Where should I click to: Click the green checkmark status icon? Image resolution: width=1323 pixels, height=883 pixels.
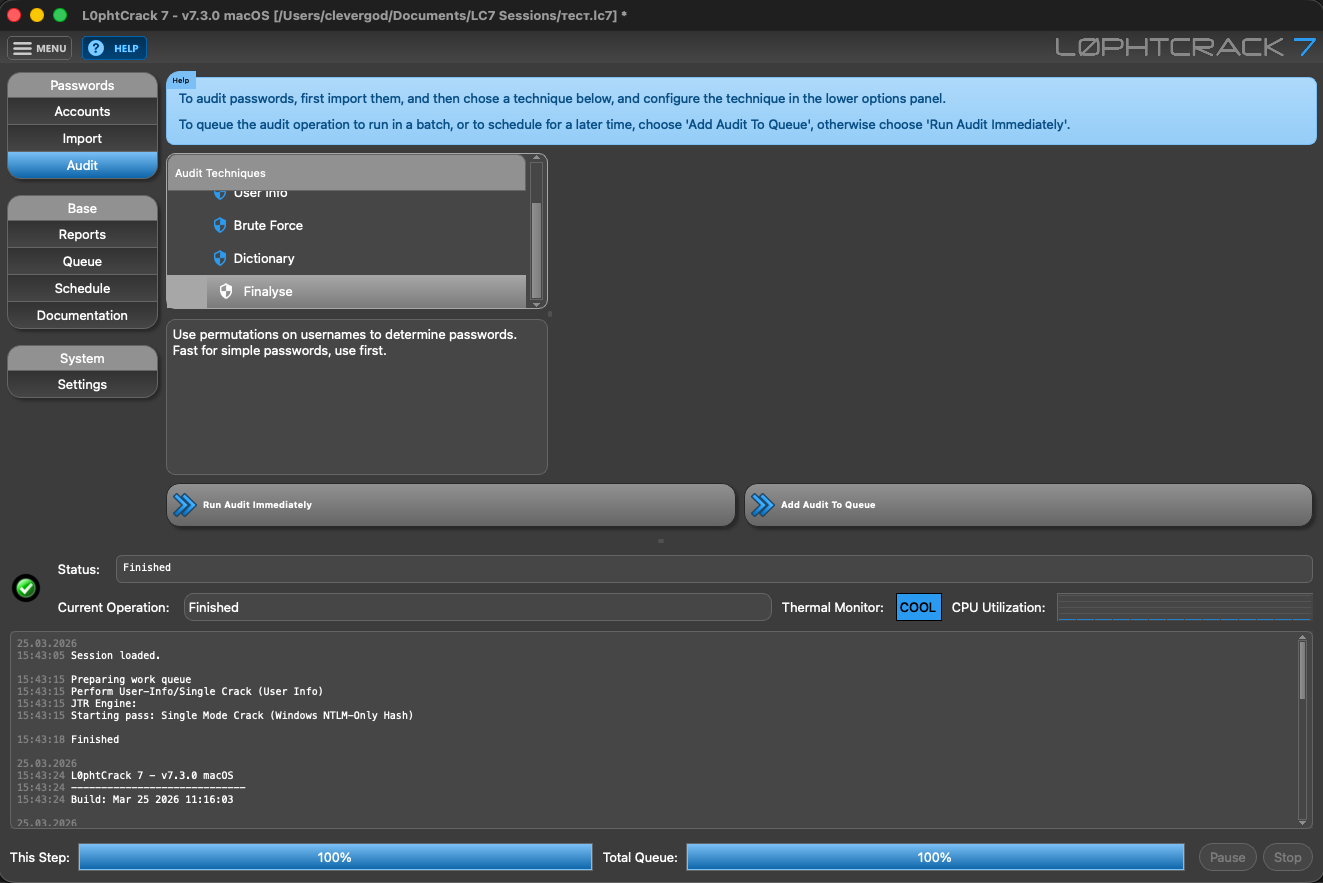[26, 588]
